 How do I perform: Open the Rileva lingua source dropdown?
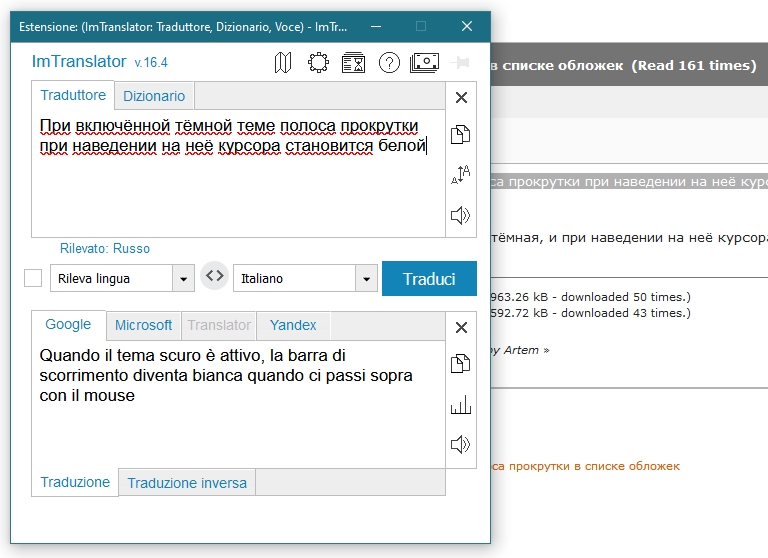click(x=122, y=278)
